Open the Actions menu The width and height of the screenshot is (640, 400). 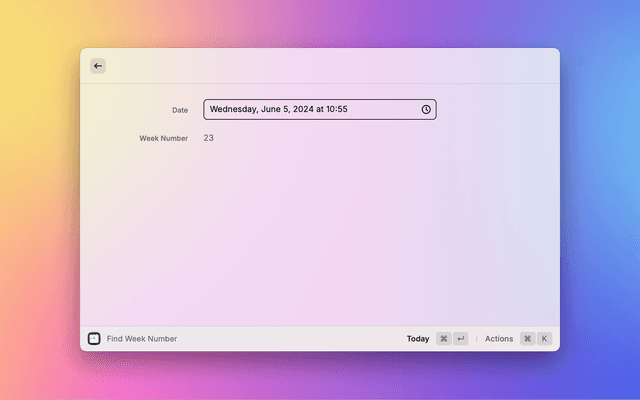click(499, 339)
